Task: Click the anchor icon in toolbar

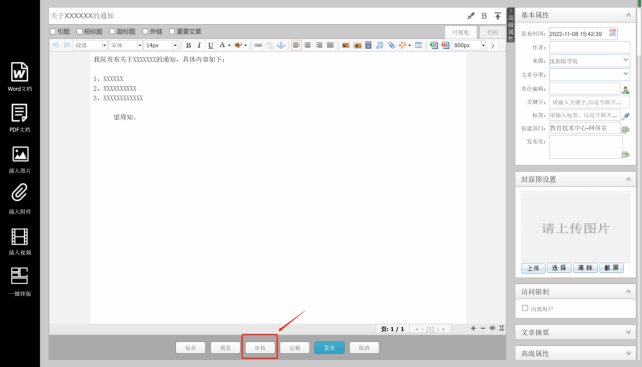Action: click(281, 45)
